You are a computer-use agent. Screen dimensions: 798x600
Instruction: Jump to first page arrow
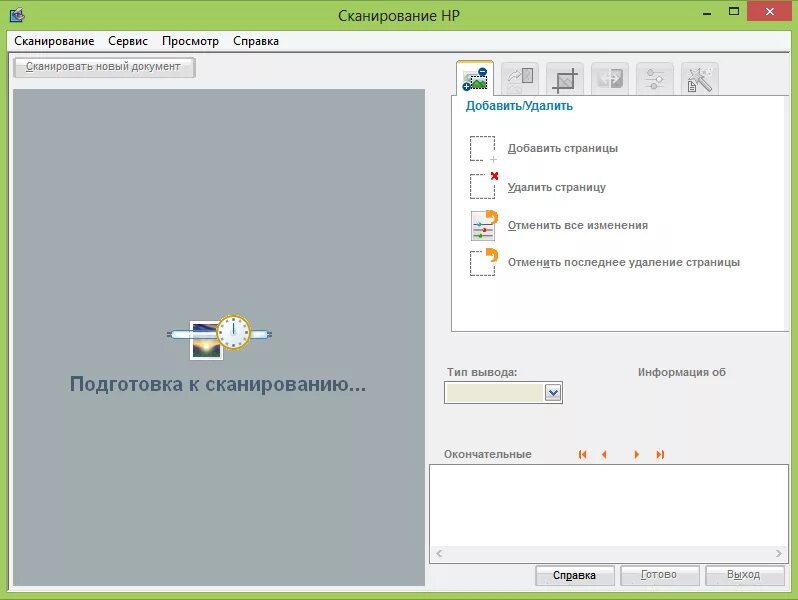tap(583, 454)
